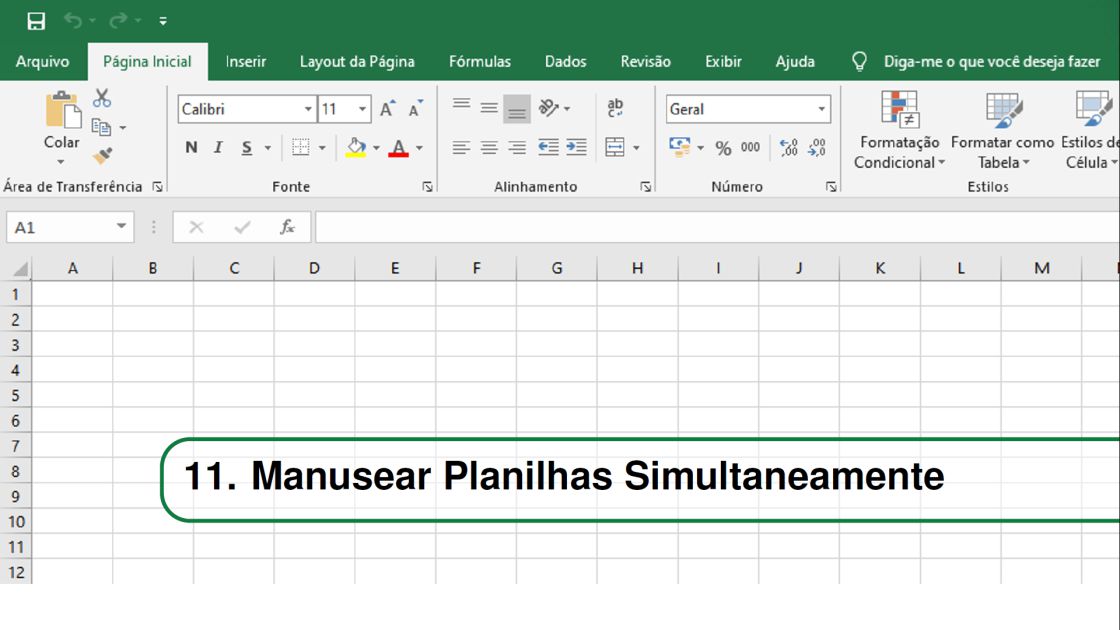Viewport: 1120px width, 630px height.
Task: Open the font size 11 dropdown
Action: (362, 109)
